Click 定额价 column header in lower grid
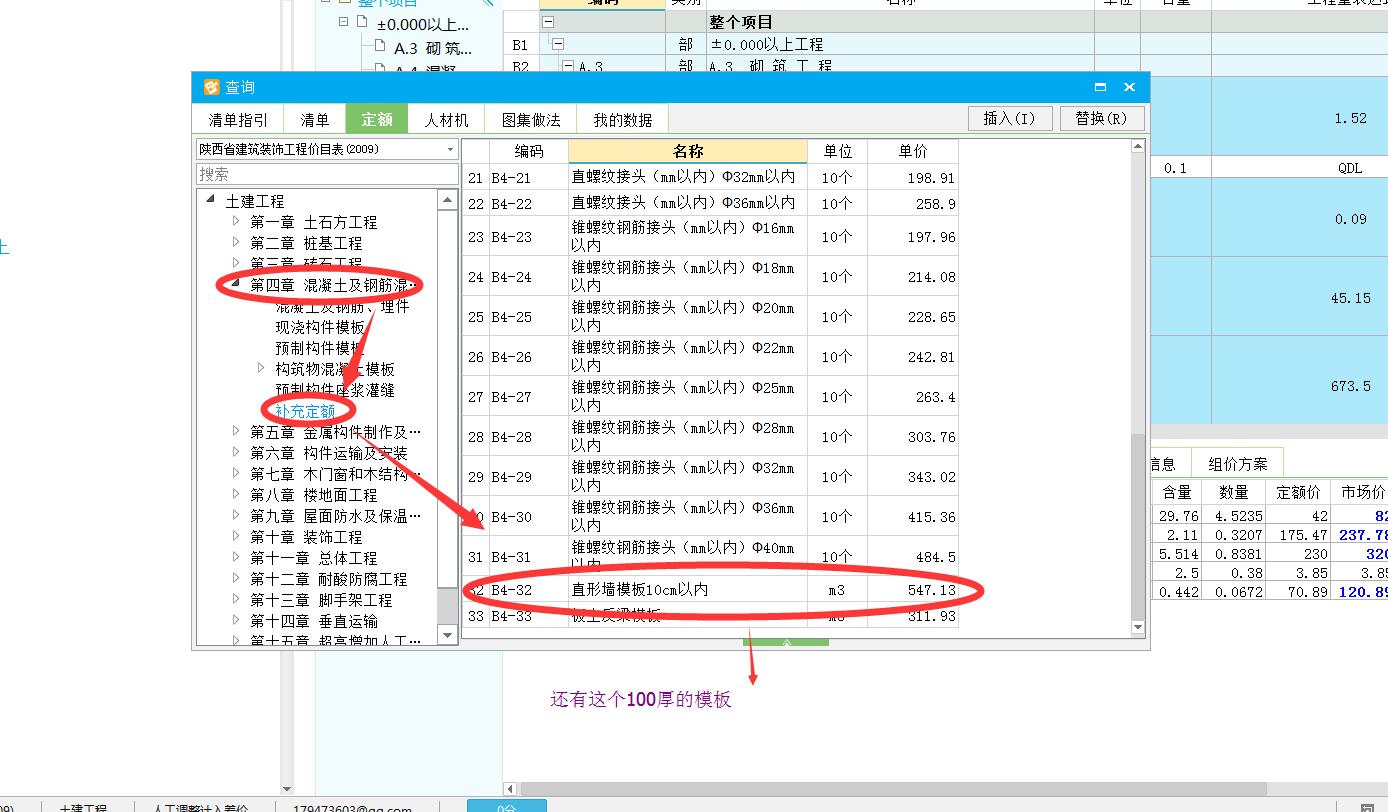Image resolution: width=1388 pixels, height=812 pixels. pos(1299,492)
